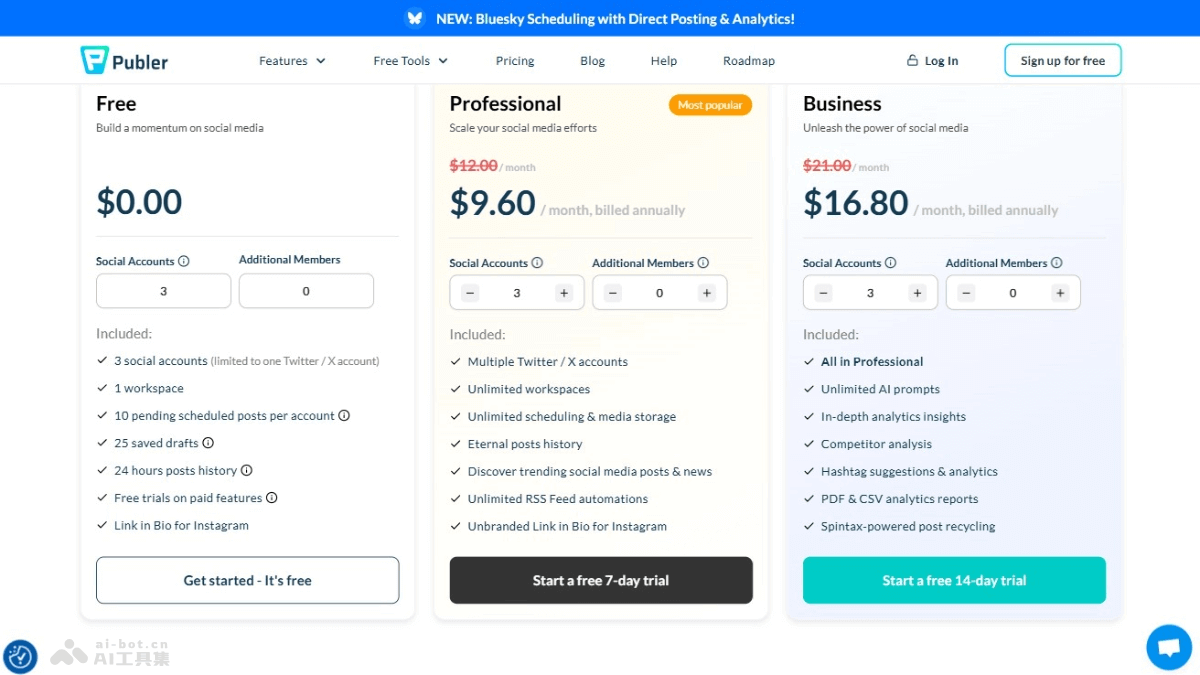Click Get started - It's free button

(247, 580)
